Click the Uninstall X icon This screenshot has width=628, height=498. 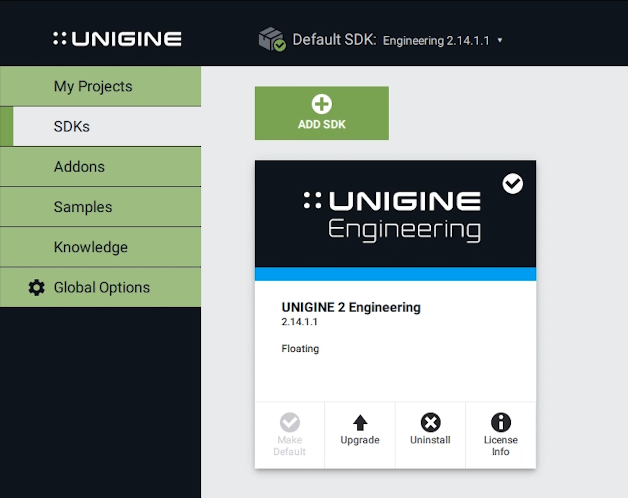[430, 422]
